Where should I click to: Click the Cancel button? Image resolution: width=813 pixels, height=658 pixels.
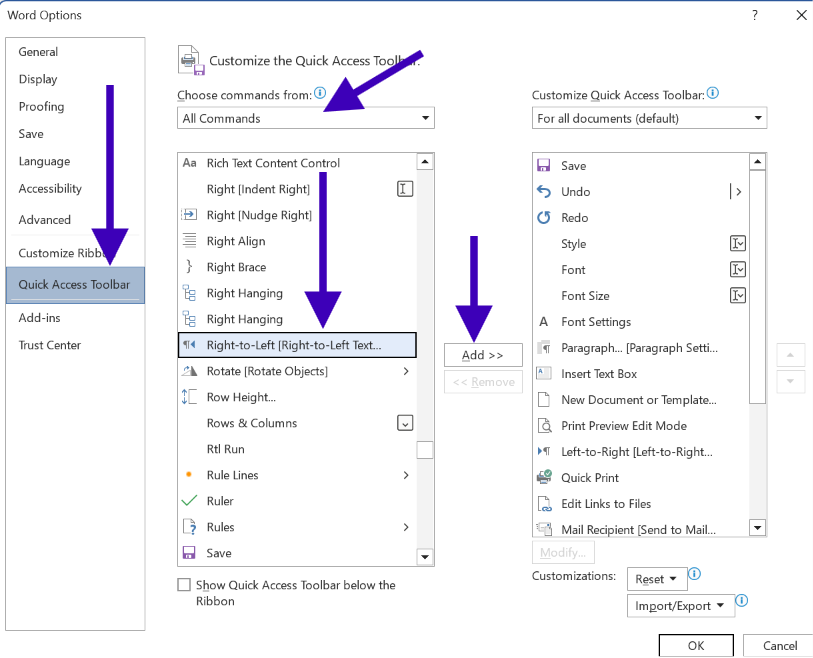pos(780,646)
